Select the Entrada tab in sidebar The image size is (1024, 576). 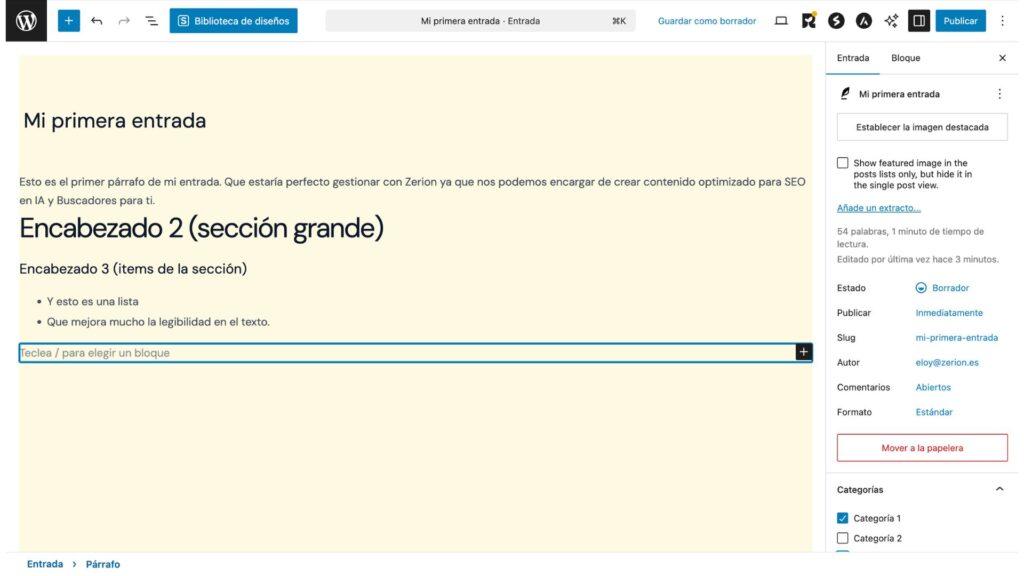tap(853, 58)
